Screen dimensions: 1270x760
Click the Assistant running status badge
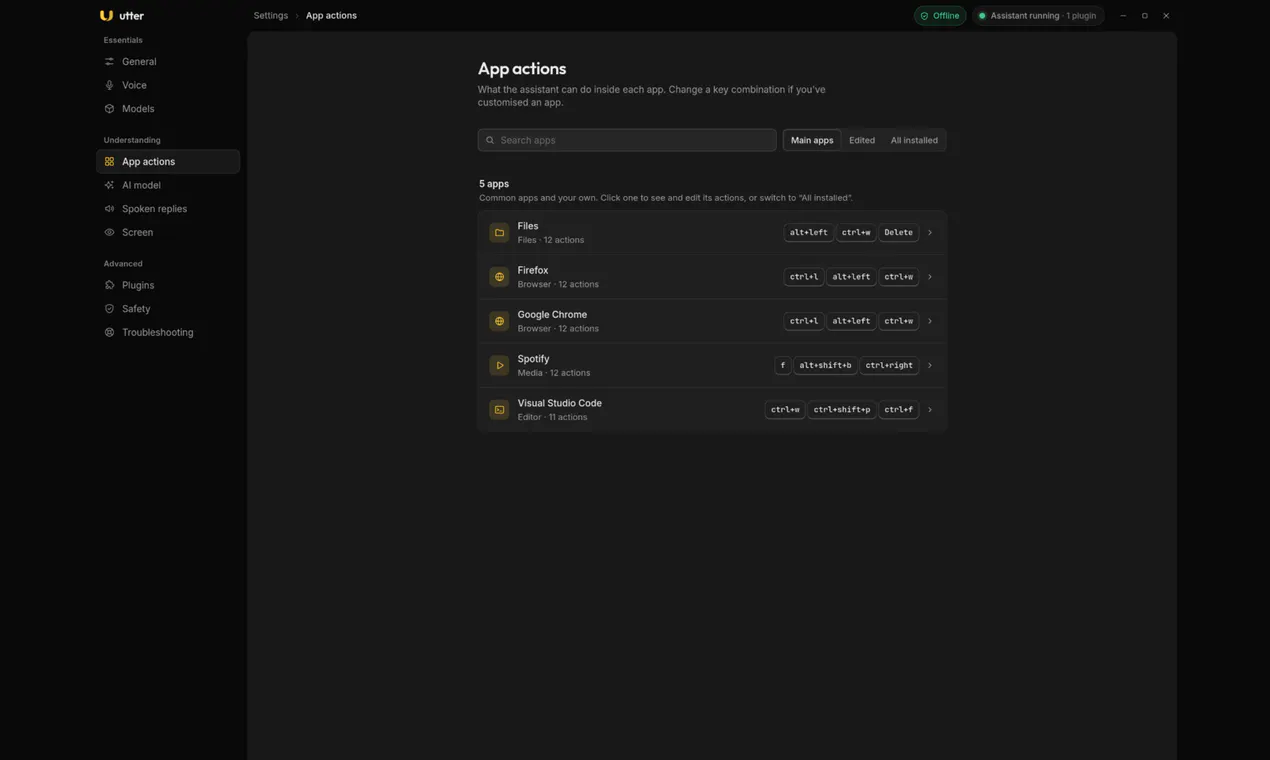click(x=1038, y=16)
